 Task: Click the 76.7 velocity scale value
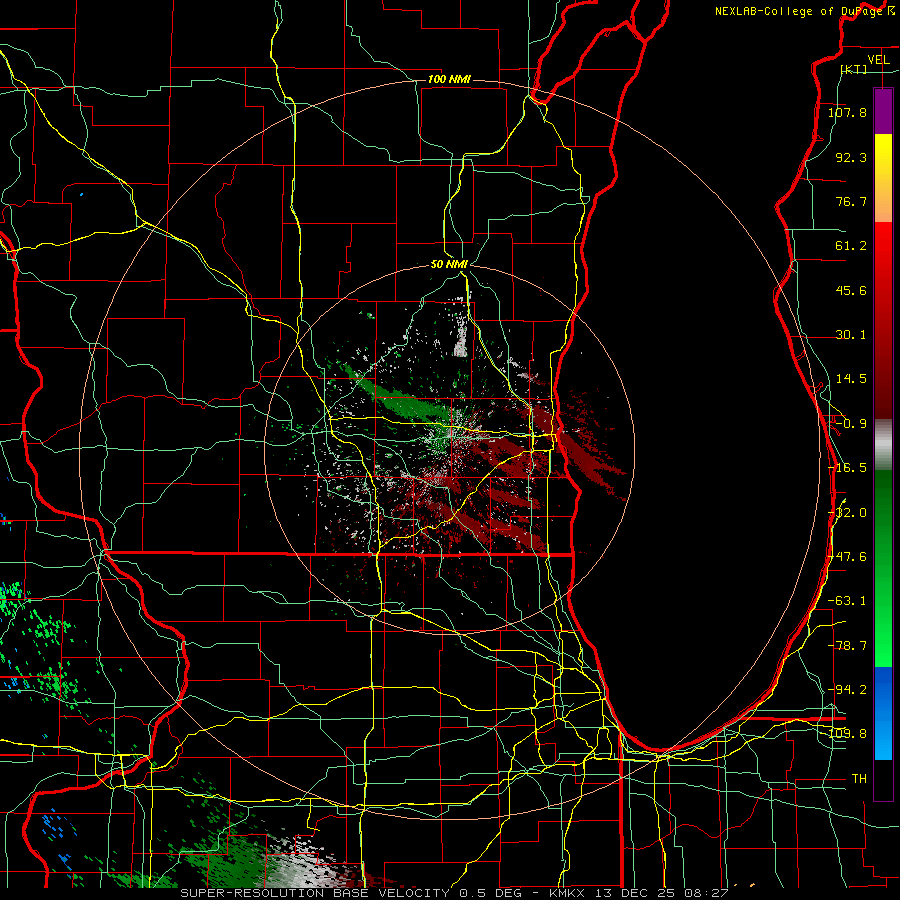pyautogui.click(x=851, y=201)
